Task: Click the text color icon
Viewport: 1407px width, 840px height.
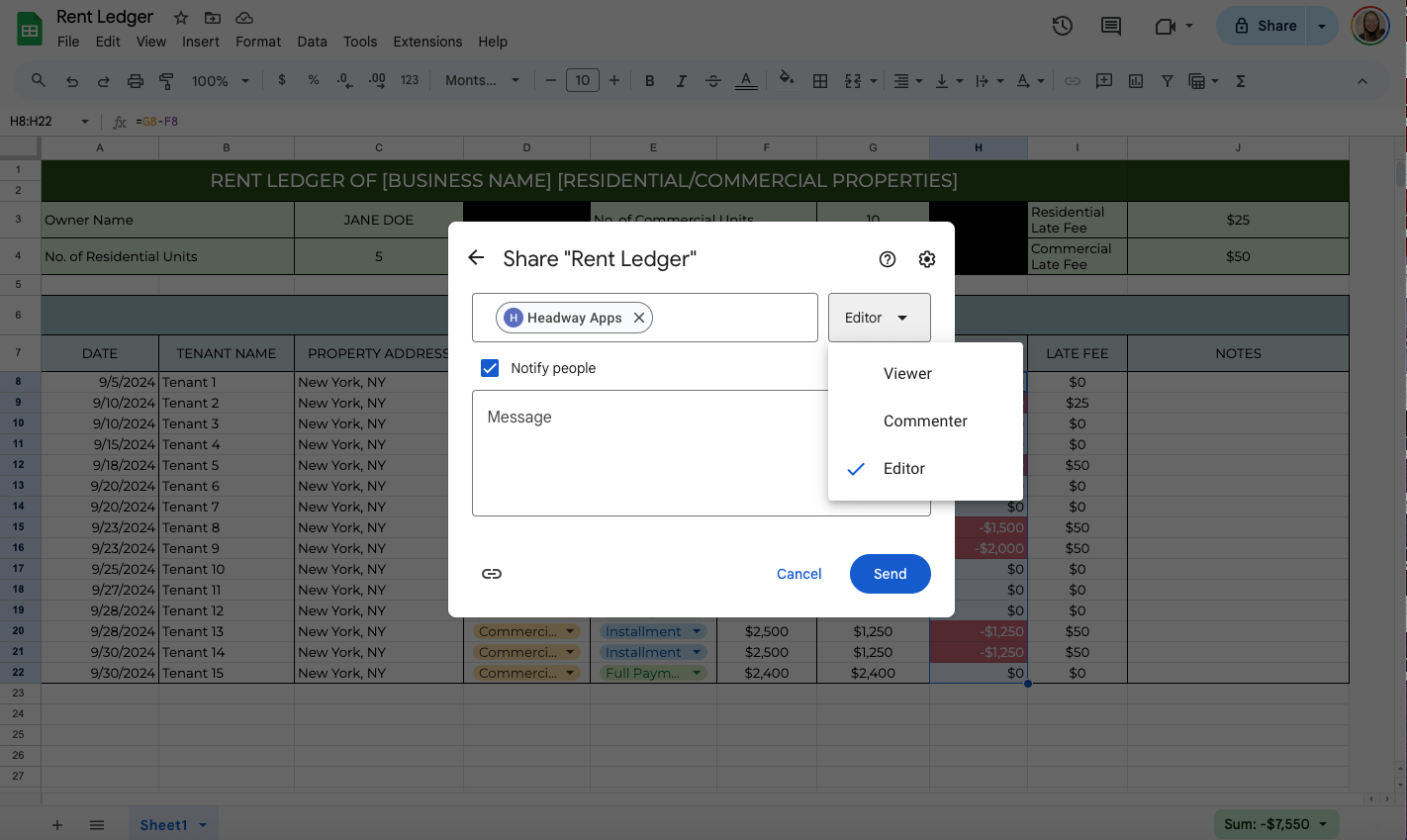Action: [x=746, y=81]
